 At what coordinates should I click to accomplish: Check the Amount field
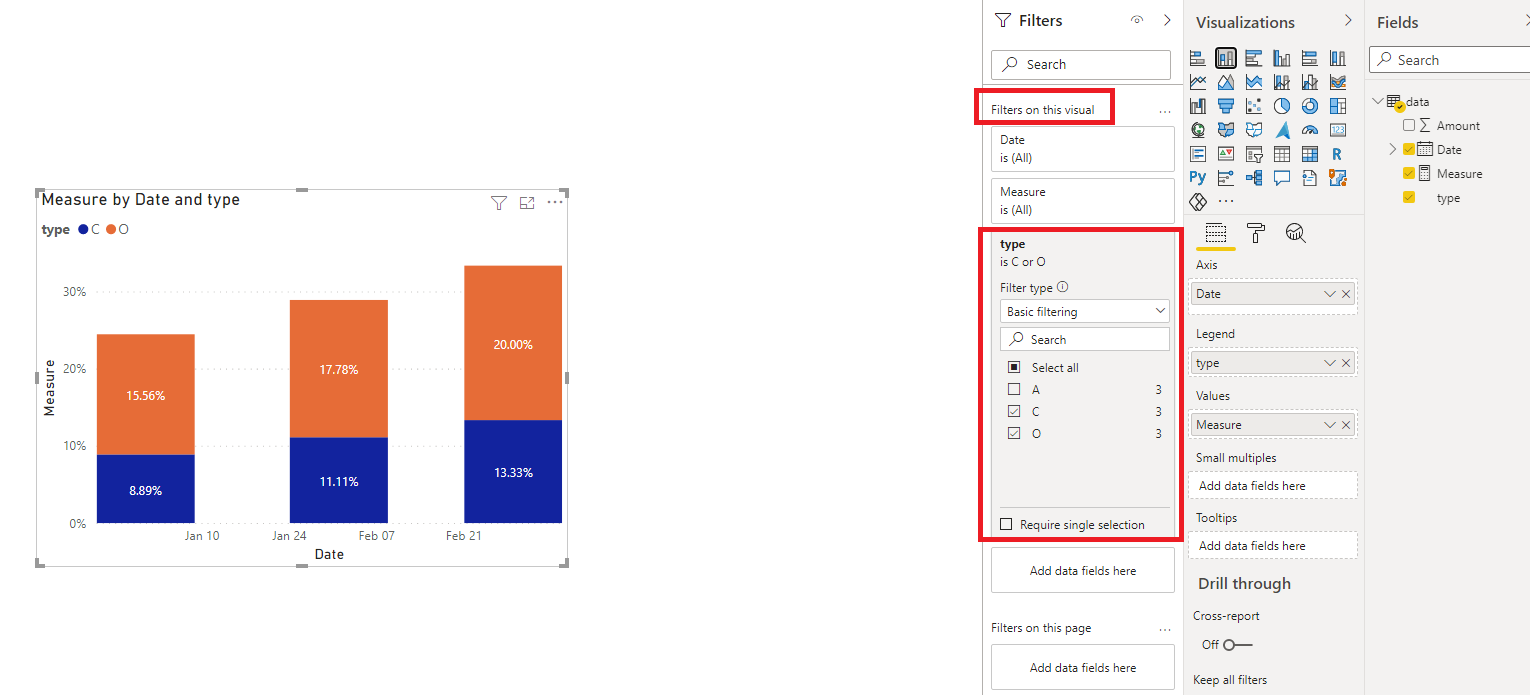click(x=1409, y=125)
